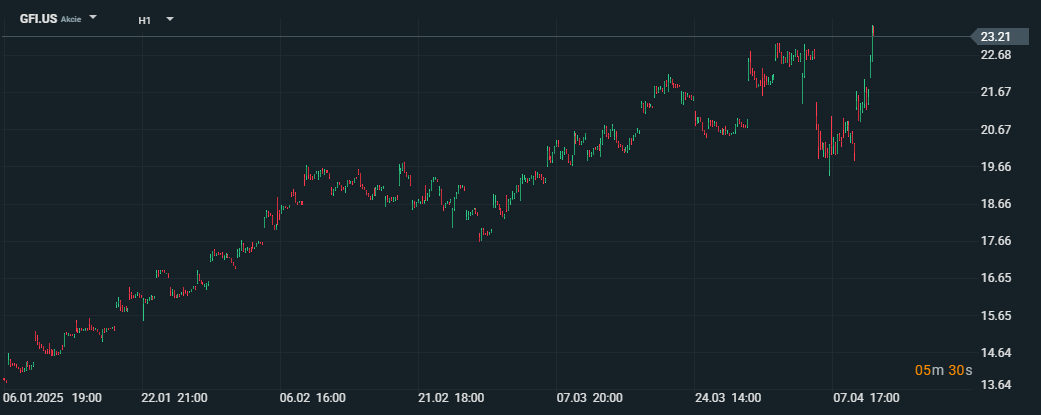Image resolution: width=1041 pixels, height=415 pixels.
Task: Select the 21.02 18:00 time marker
Action: 451,398
